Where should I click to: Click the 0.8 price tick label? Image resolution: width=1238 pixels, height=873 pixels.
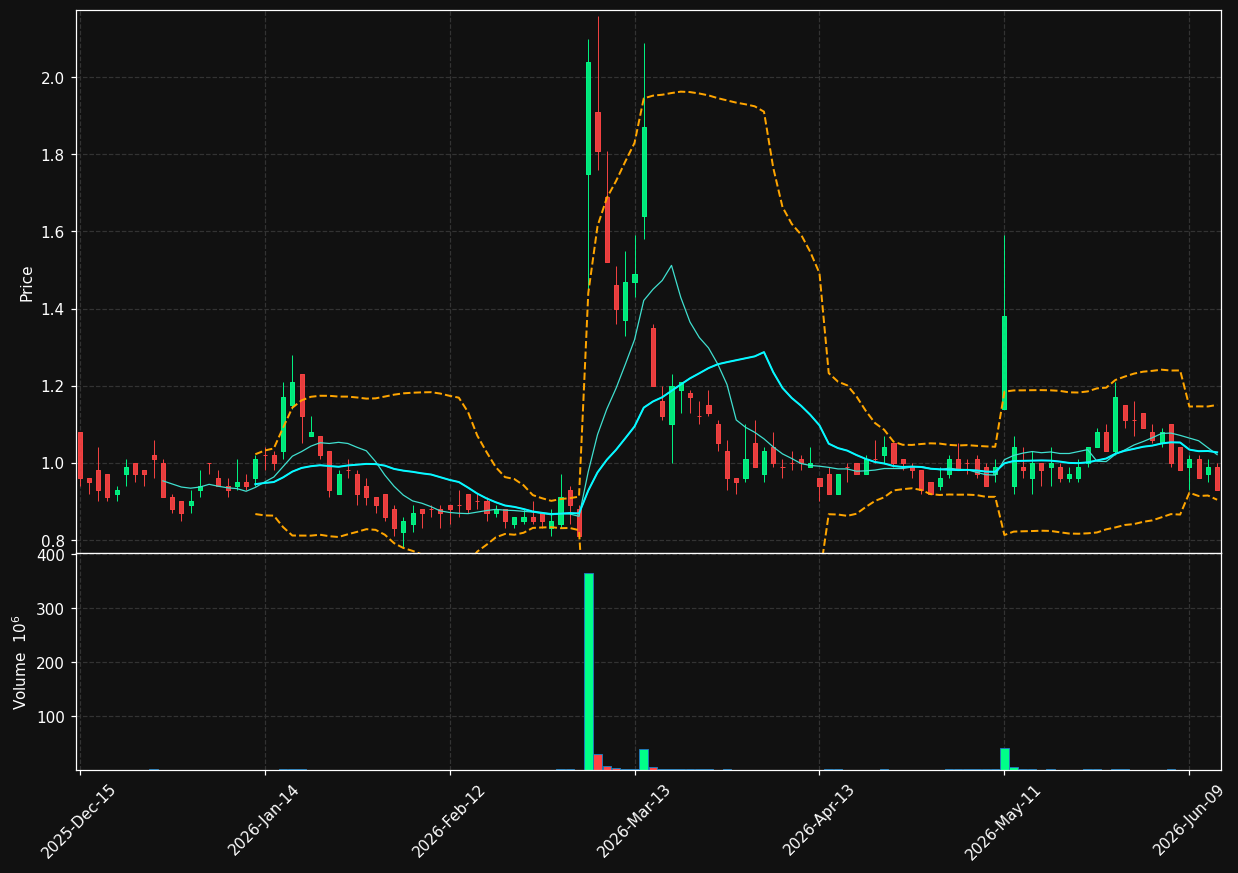coord(53,540)
